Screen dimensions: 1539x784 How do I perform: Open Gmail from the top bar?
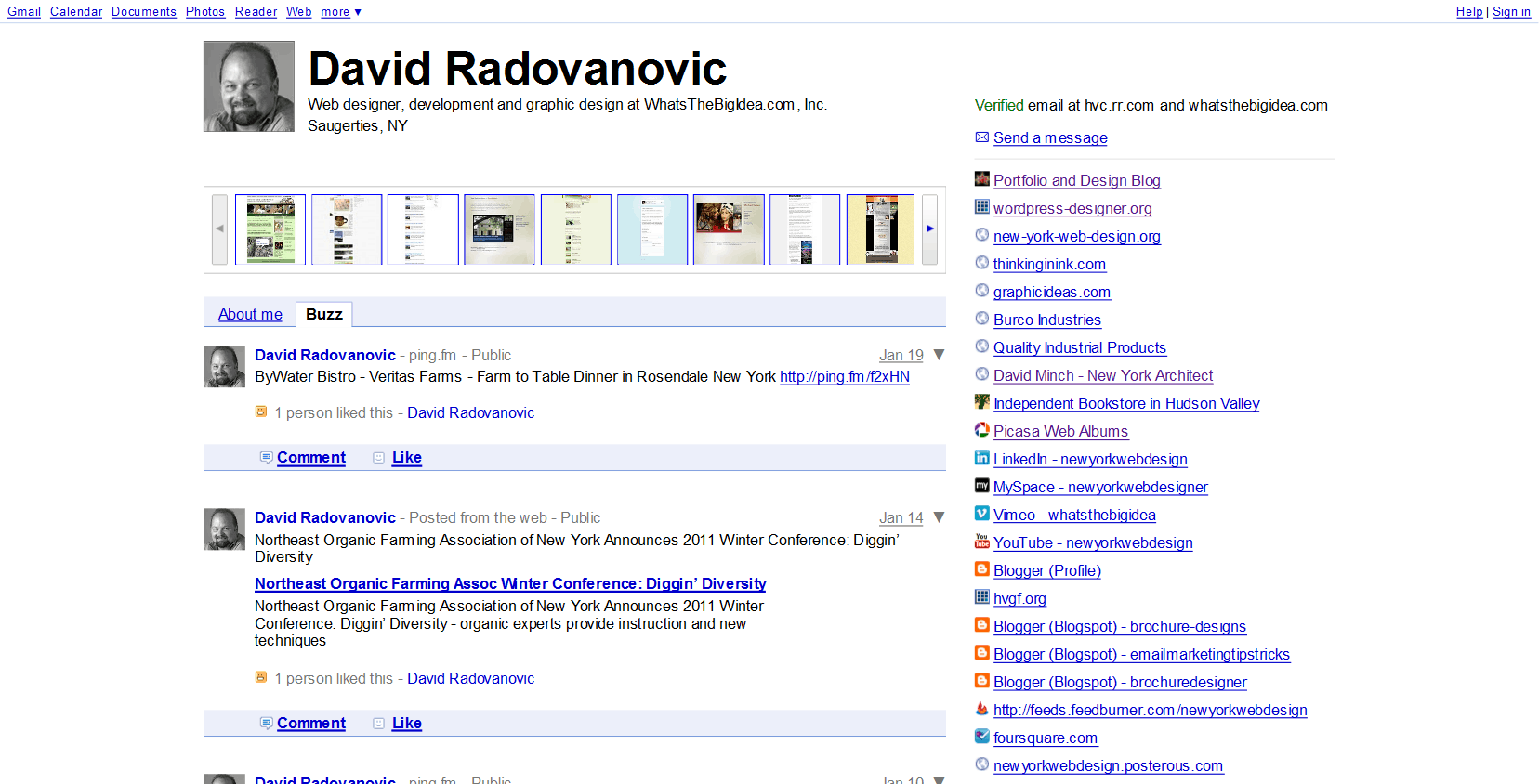(x=24, y=11)
